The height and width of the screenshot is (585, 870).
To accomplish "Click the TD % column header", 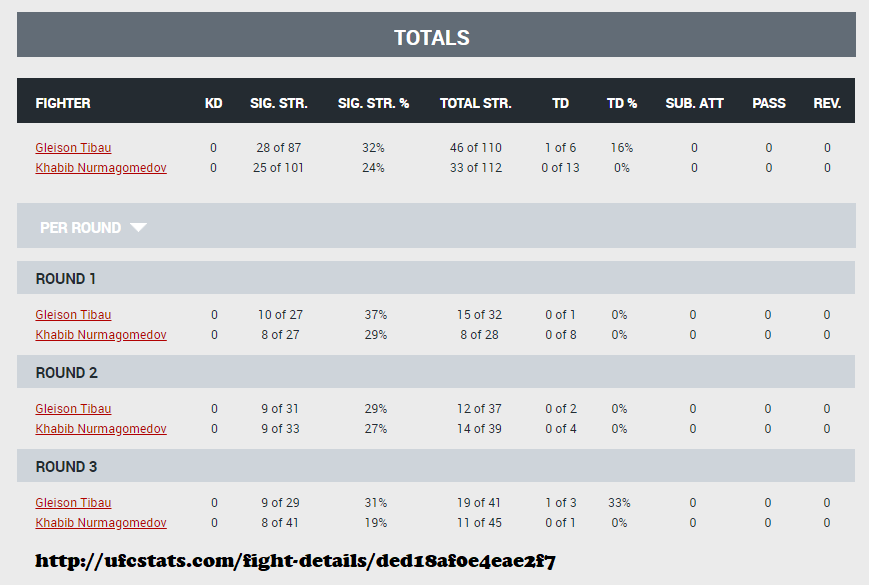I will (x=621, y=102).
